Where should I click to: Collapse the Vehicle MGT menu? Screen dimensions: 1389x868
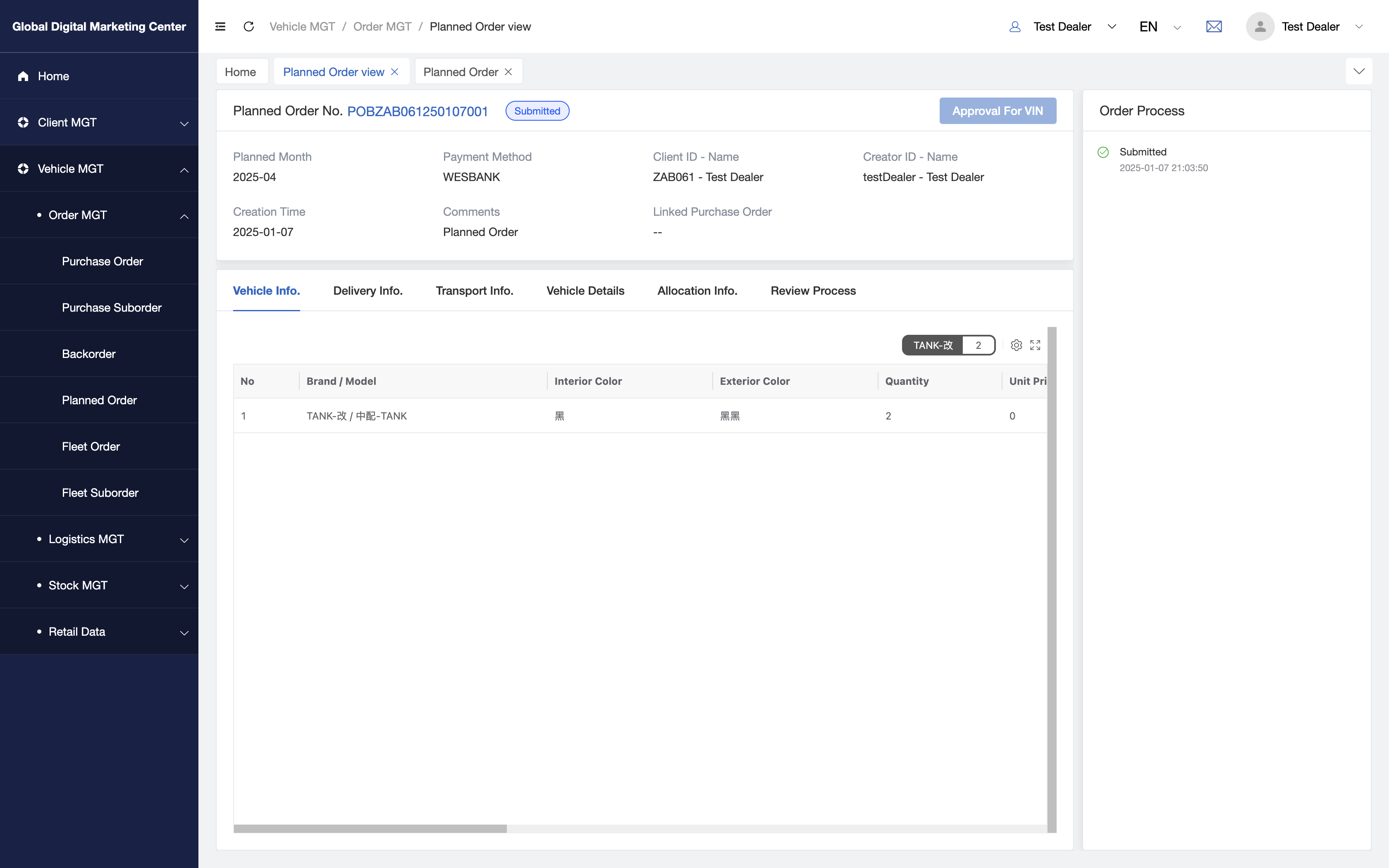(184, 170)
